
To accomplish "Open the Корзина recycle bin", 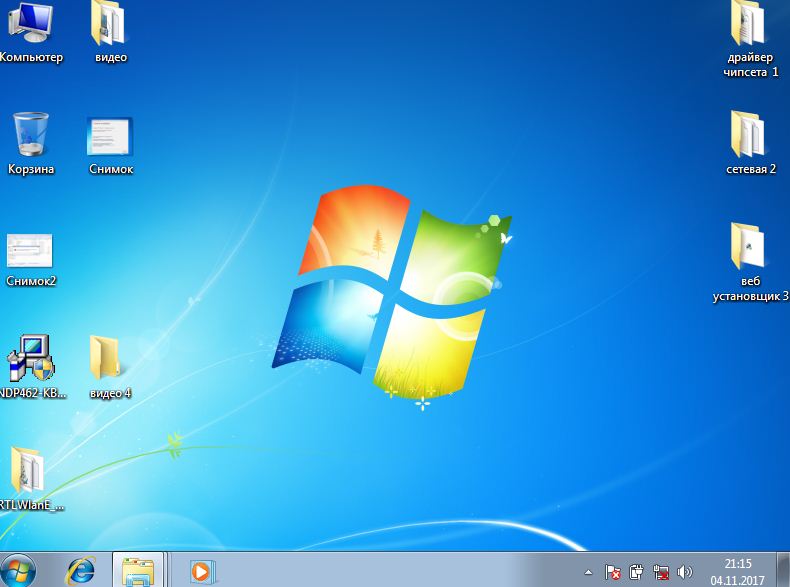I will [31, 135].
